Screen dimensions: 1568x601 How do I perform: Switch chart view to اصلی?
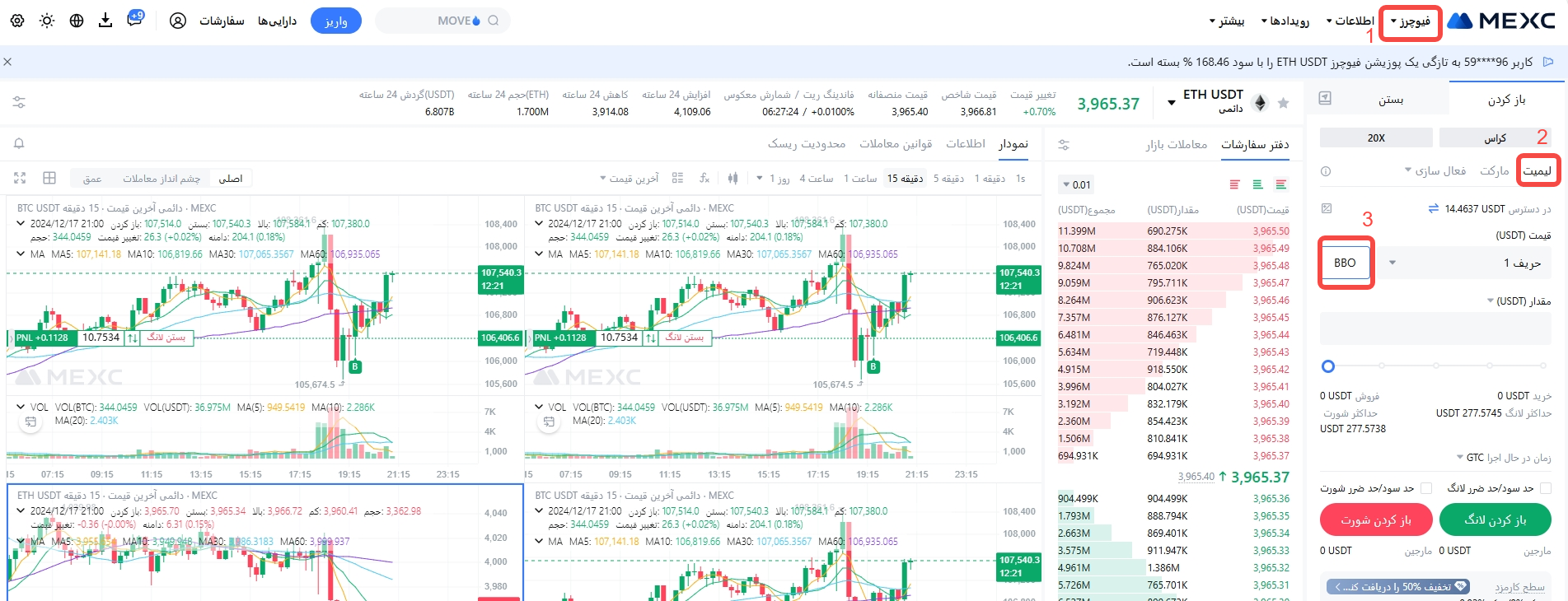point(231,179)
